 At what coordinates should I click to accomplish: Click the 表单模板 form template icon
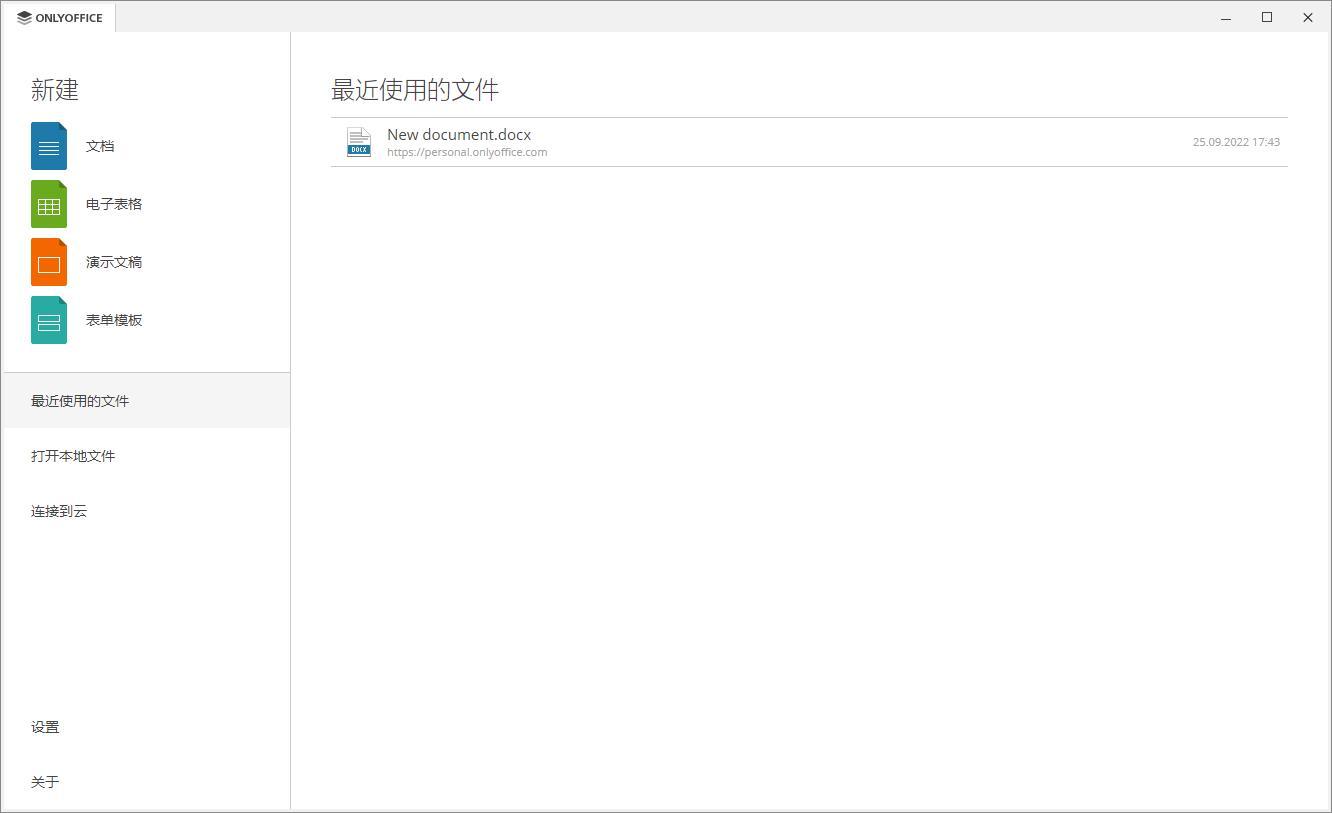click(x=48, y=319)
